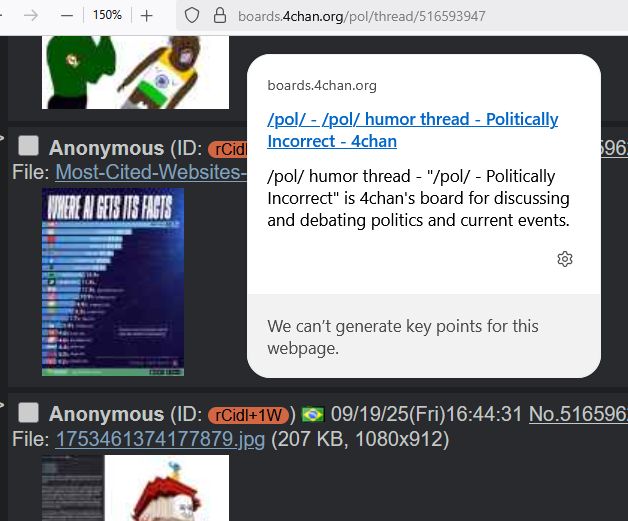Open the /pol/ humor thread title link
The width and height of the screenshot is (628, 521).
coord(413,130)
